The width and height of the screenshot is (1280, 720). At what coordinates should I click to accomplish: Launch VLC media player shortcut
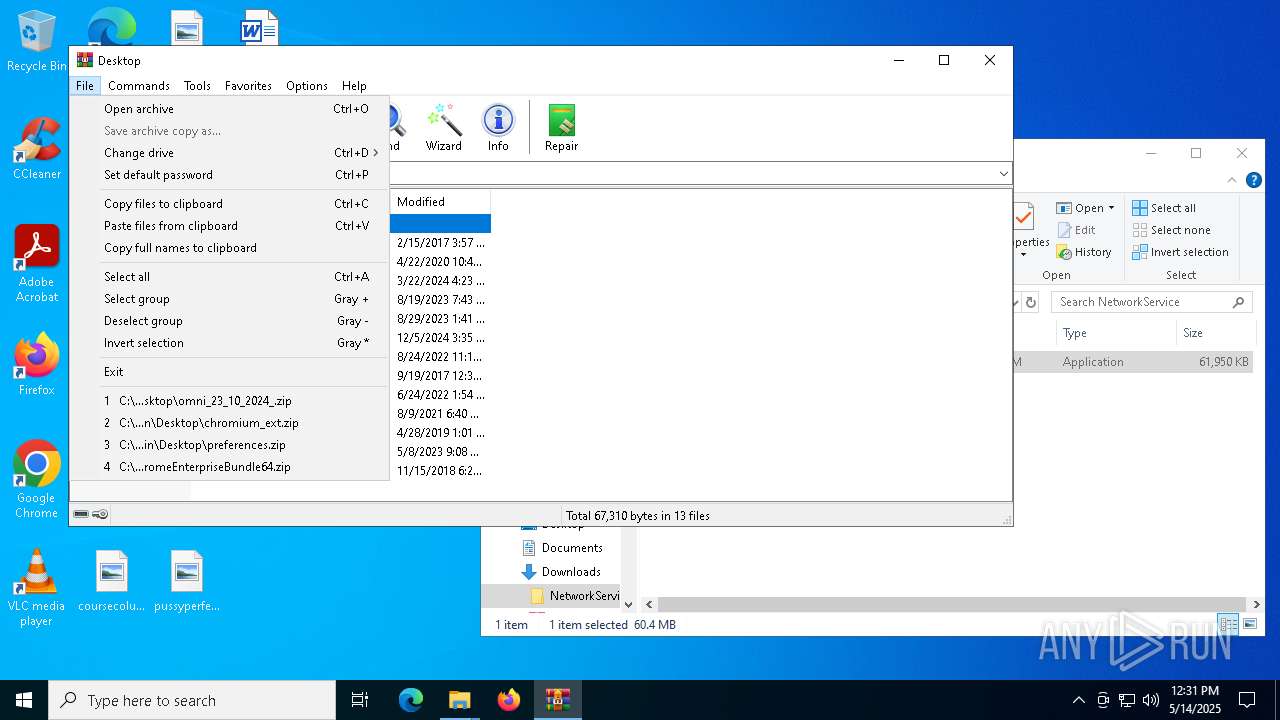(37, 588)
